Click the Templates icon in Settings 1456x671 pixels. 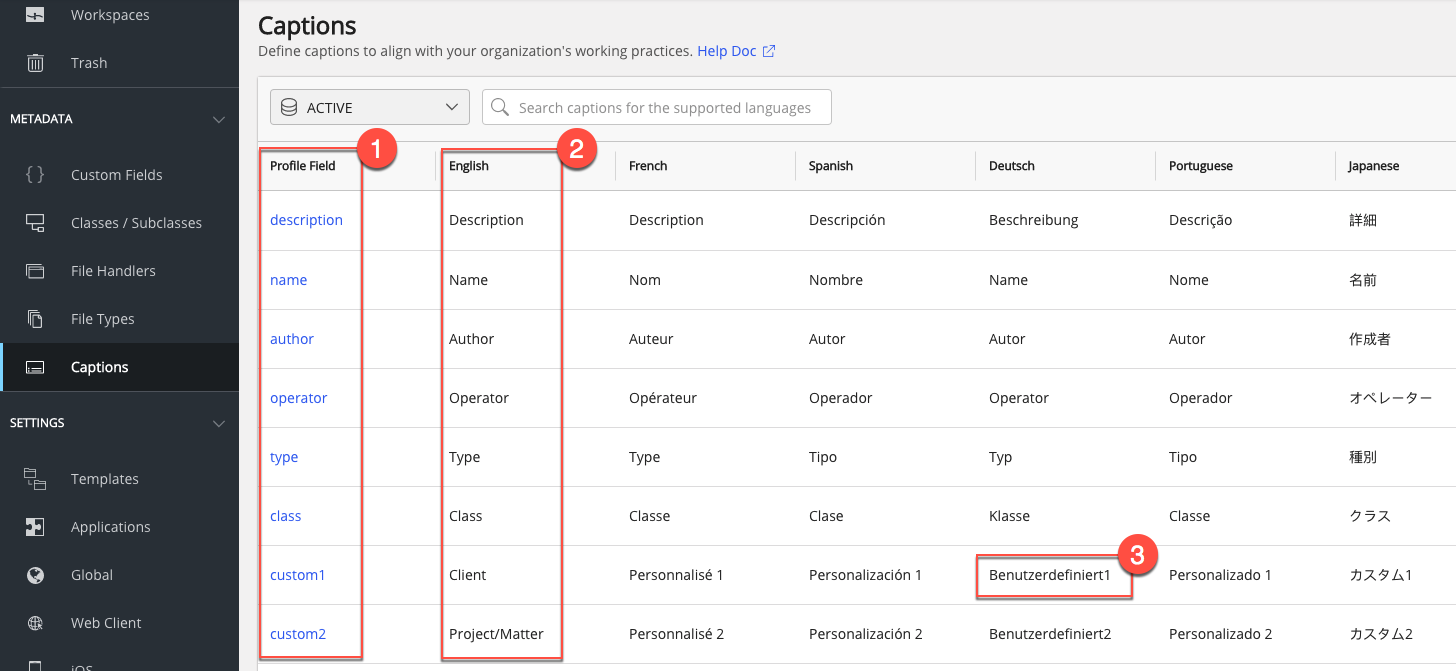pyautogui.click(x=35, y=479)
